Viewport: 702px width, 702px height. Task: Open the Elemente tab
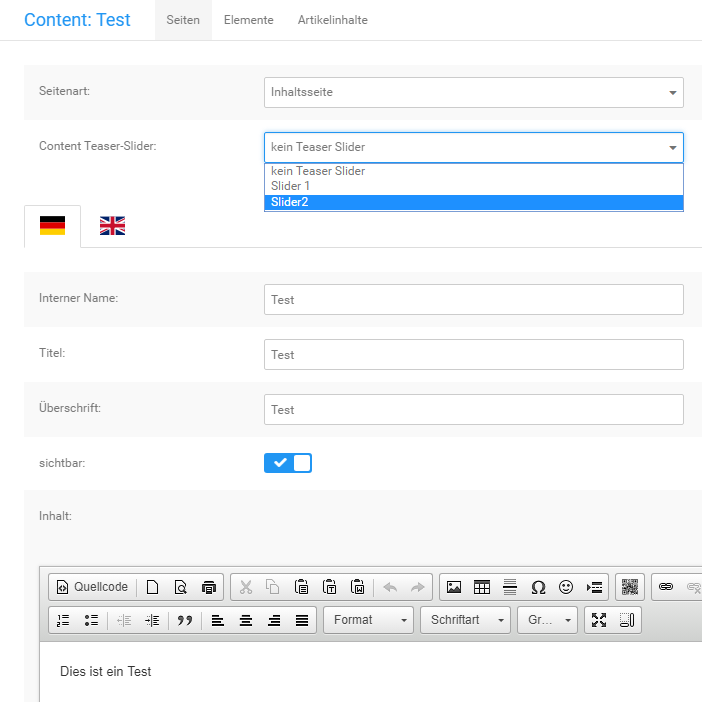tap(248, 20)
